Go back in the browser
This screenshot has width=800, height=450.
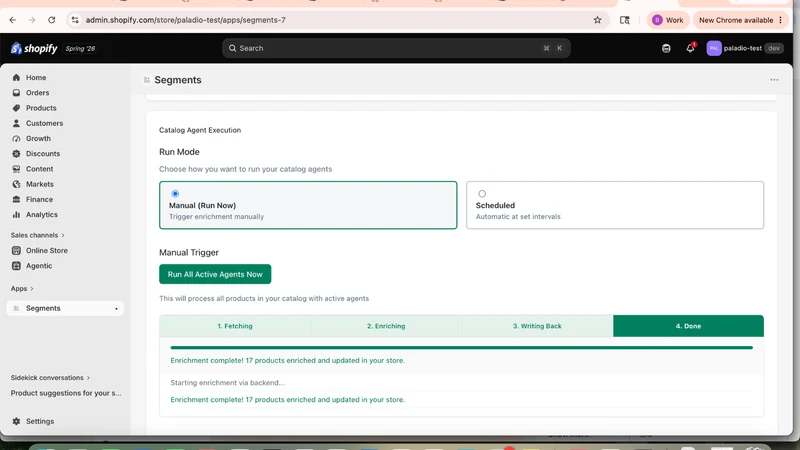pos(13,20)
